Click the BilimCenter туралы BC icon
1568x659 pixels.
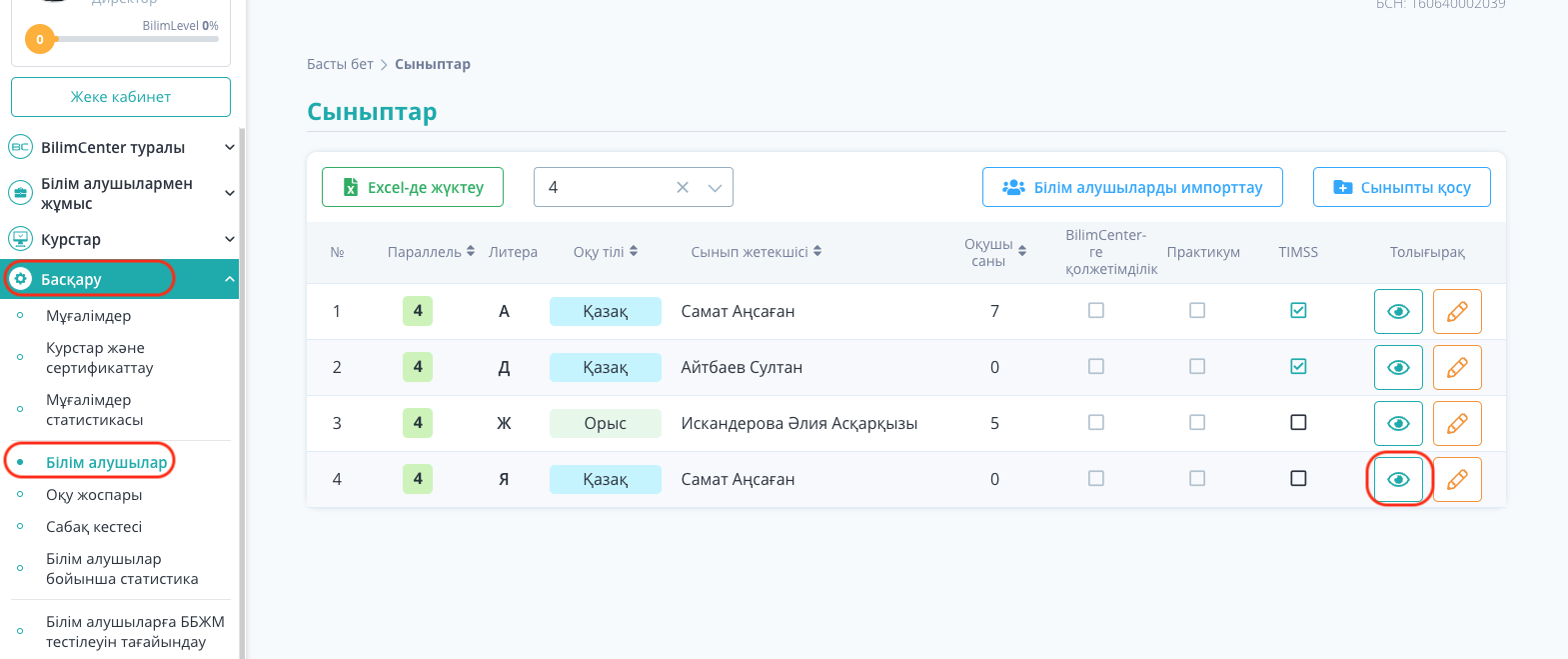point(20,147)
